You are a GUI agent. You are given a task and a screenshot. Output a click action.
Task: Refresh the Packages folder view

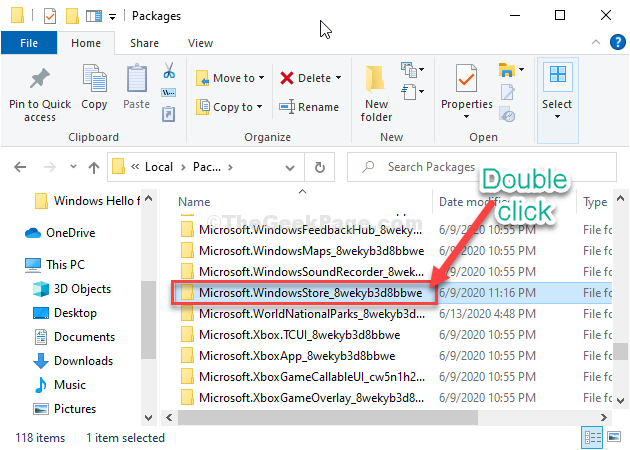pos(320,167)
